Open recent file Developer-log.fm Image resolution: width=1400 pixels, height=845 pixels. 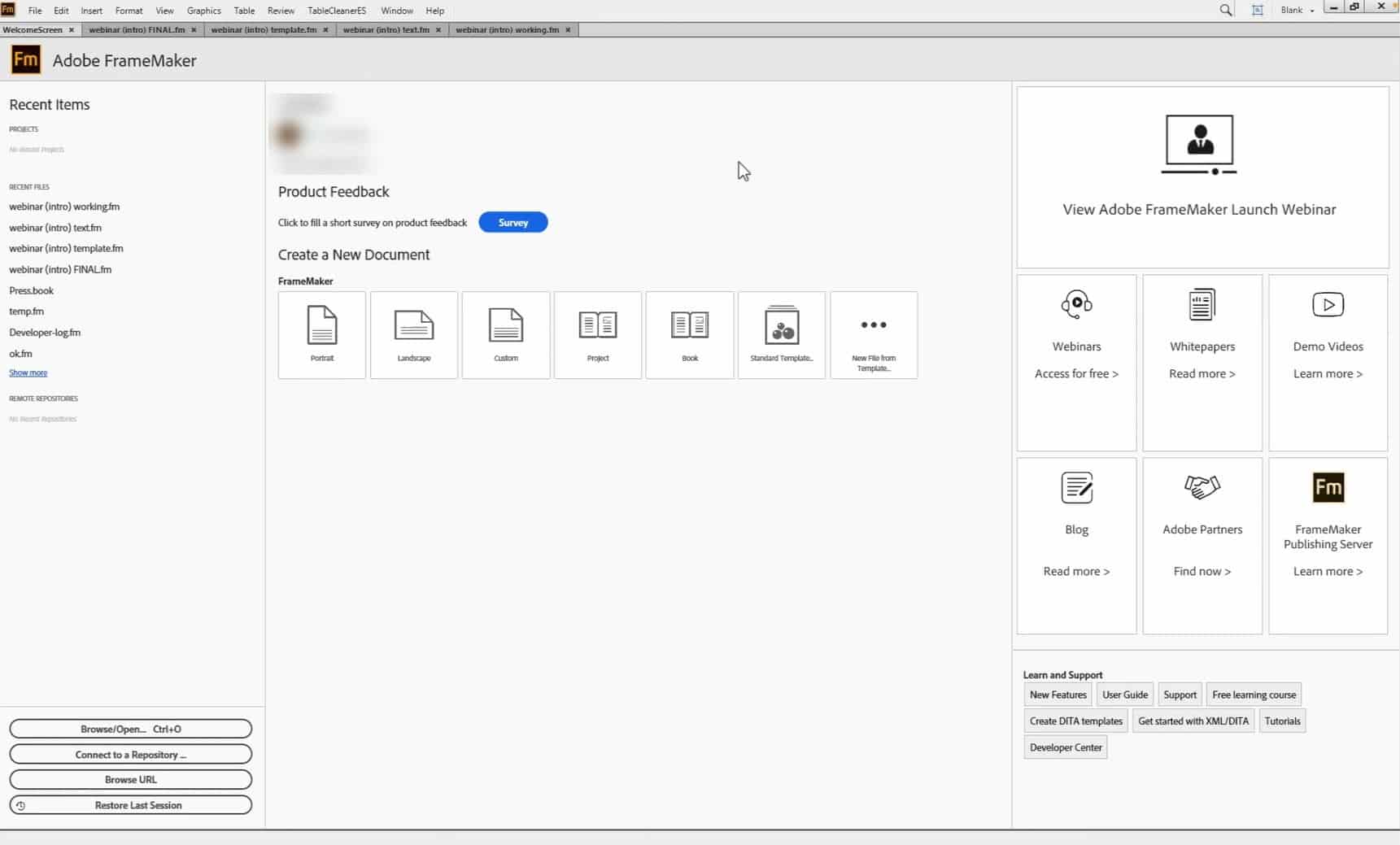45,333
